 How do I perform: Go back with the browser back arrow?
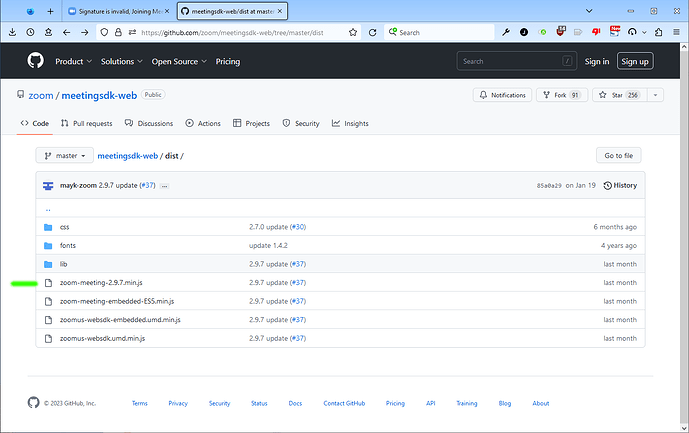(x=66, y=32)
